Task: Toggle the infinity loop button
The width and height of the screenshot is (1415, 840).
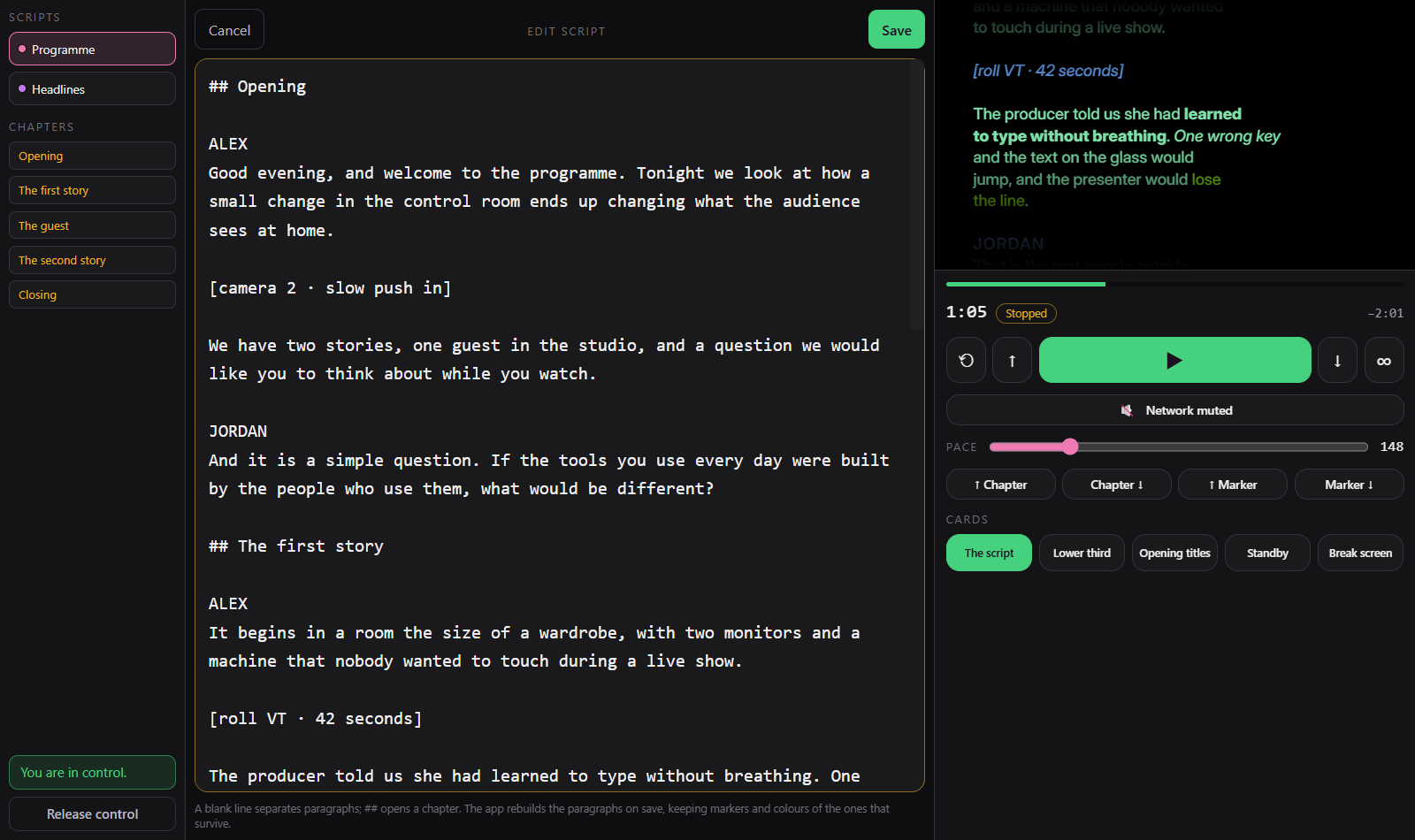Action: [1384, 360]
